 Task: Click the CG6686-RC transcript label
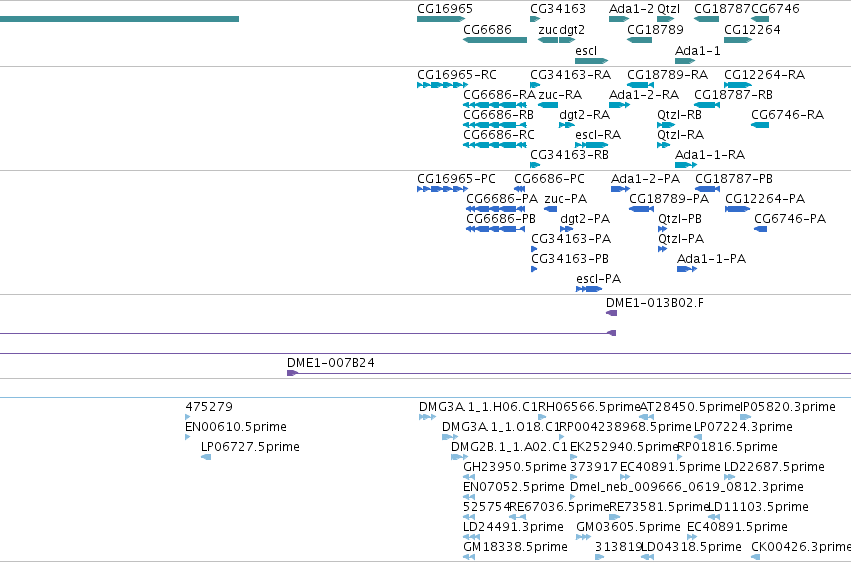coord(499,135)
